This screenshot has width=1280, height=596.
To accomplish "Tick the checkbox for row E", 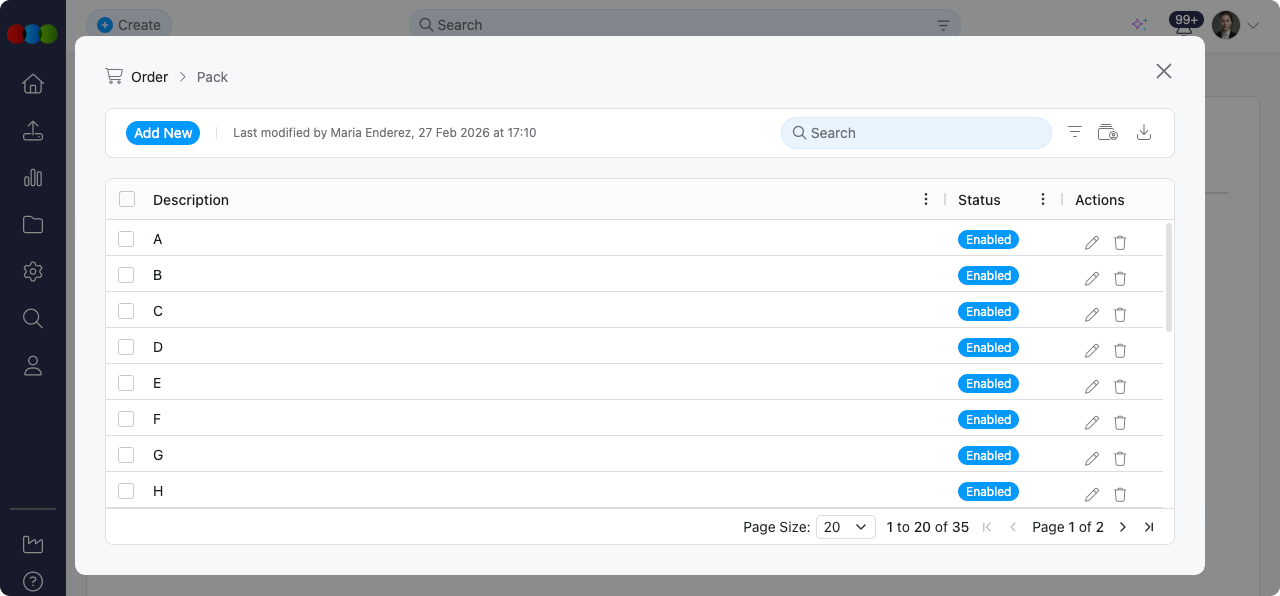I will click(126, 383).
